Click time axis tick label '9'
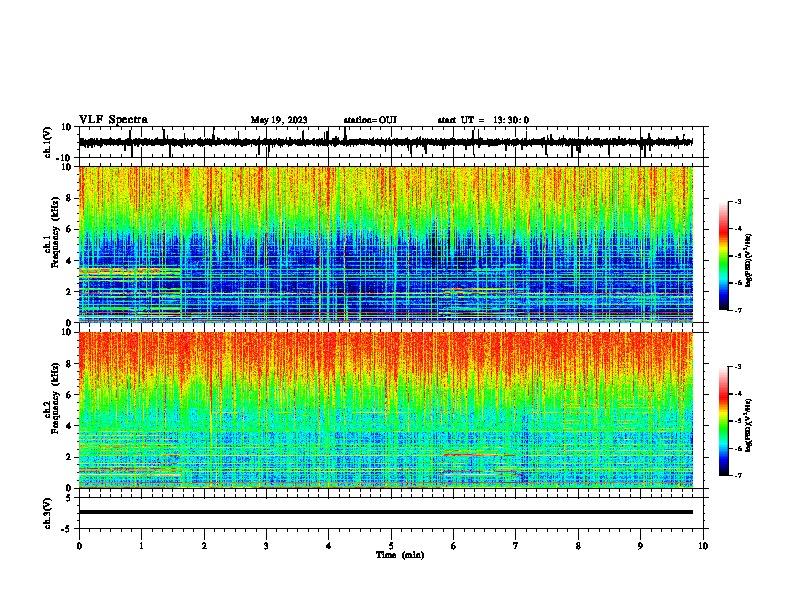Image resolution: width=792 pixels, height=612 pixels. click(640, 546)
